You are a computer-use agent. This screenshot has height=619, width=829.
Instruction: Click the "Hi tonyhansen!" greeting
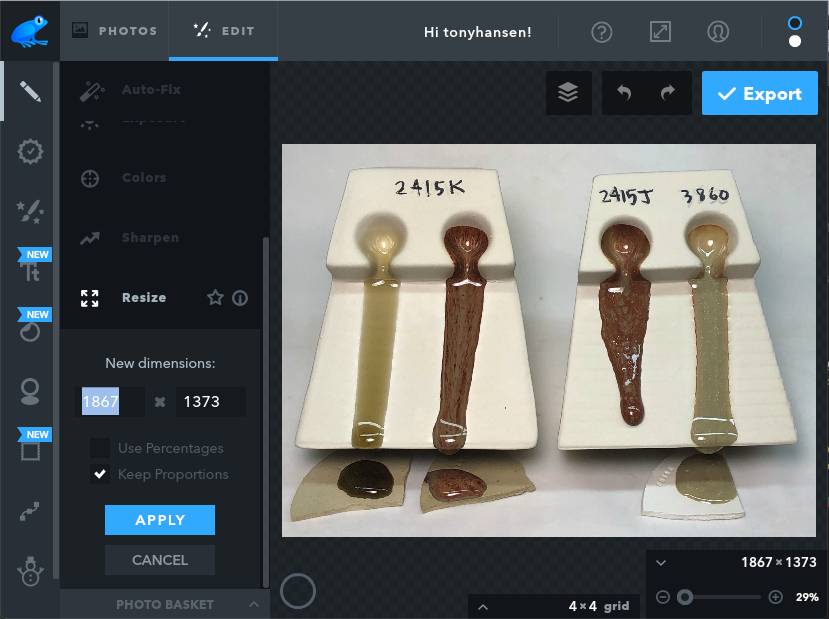pos(477,32)
